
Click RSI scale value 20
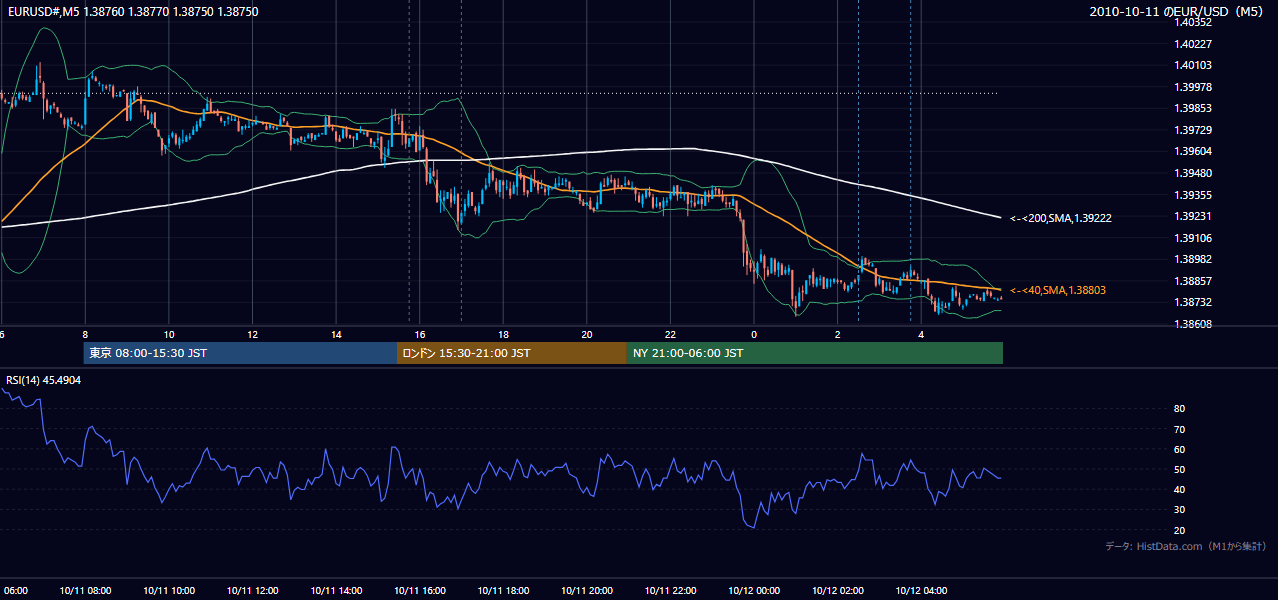(x=1180, y=530)
